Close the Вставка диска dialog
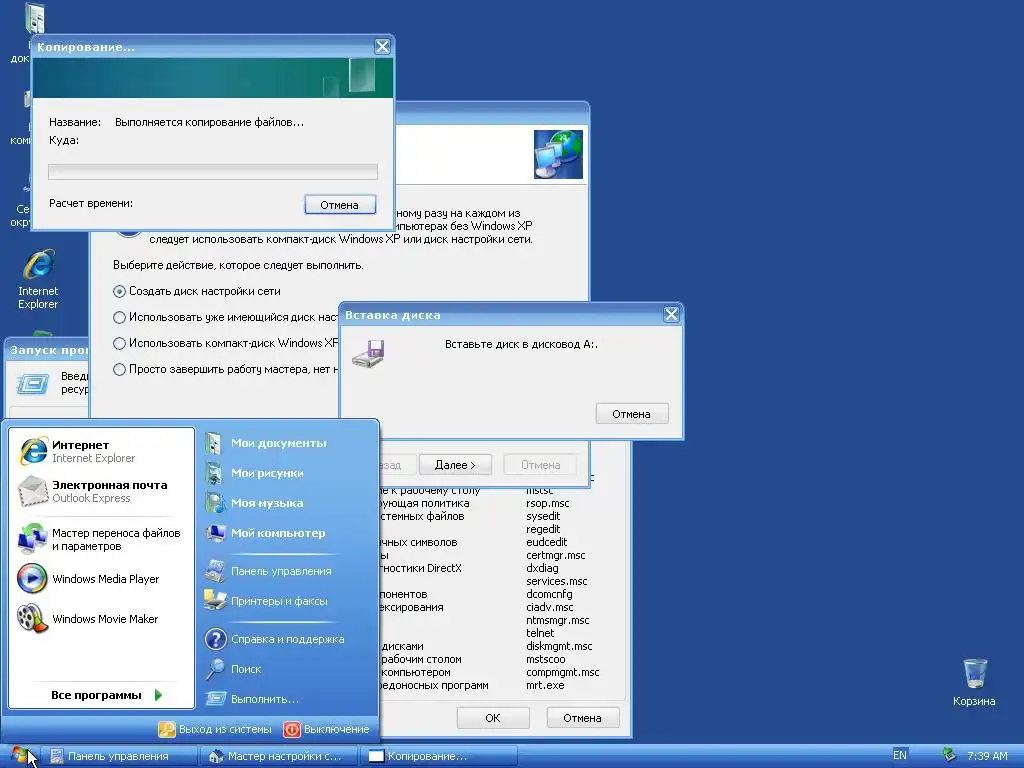The width and height of the screenshot is (1024, 768). tap(671, 315)
